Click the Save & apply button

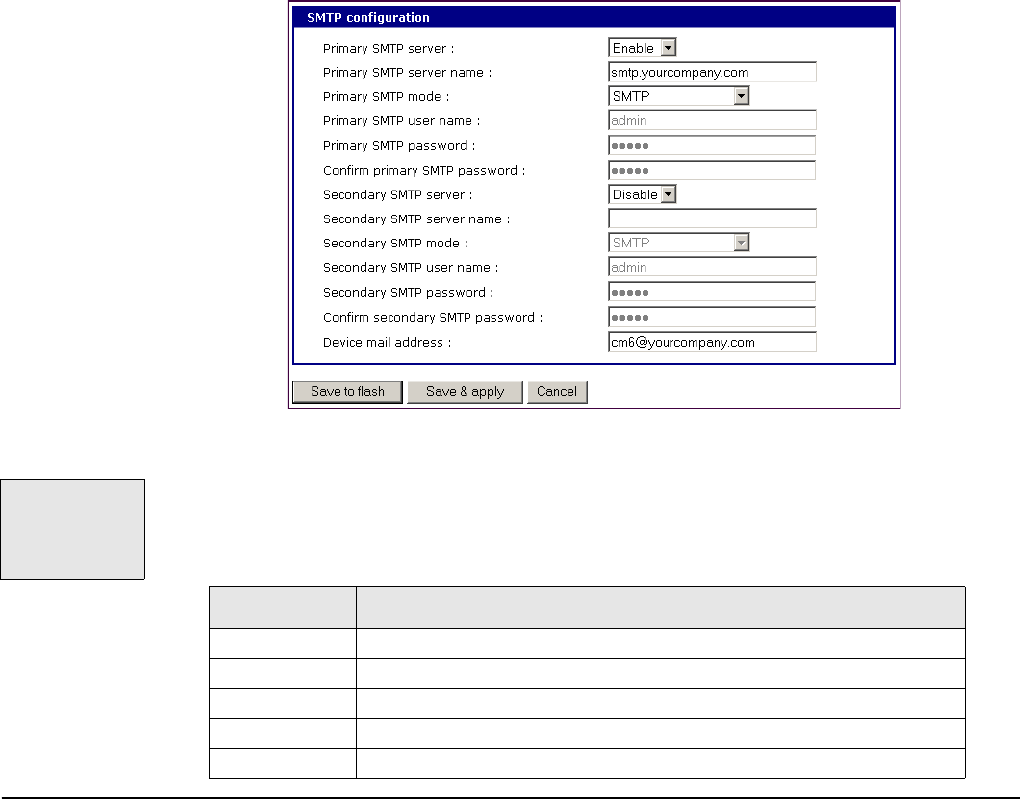pyautogui.click(x=464, y=392)
